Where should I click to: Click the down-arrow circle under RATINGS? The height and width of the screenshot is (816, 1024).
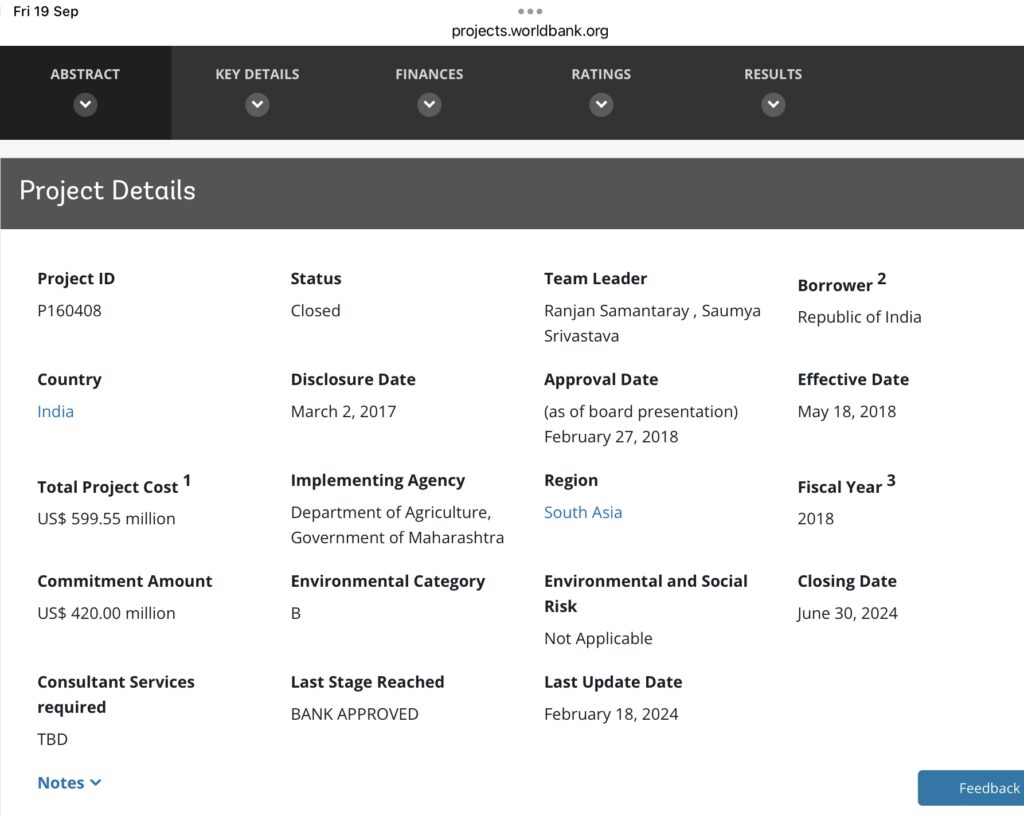point(601,104)
